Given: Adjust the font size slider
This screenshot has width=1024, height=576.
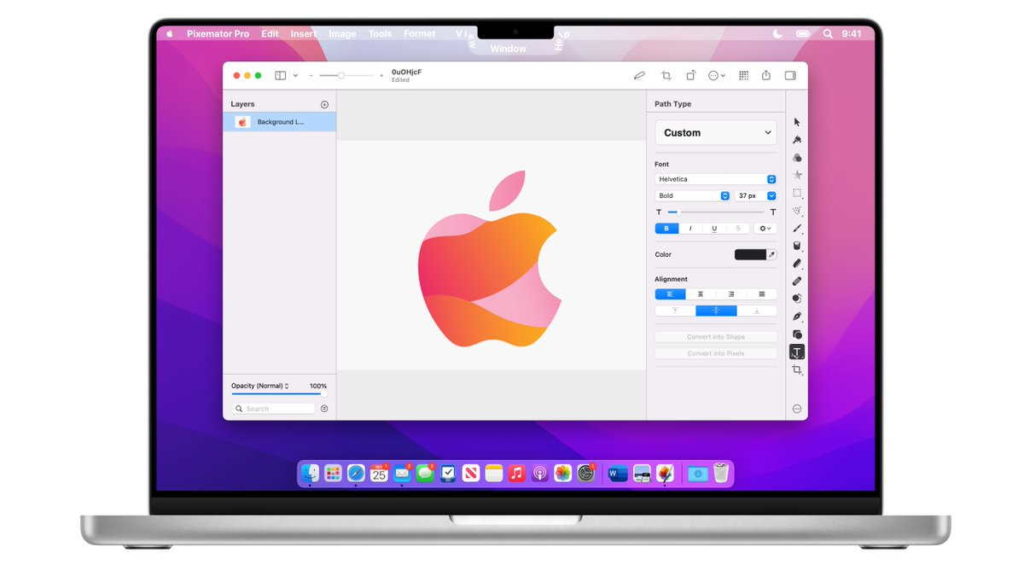Looking at the screenshot, I should (x=716, y=212).
